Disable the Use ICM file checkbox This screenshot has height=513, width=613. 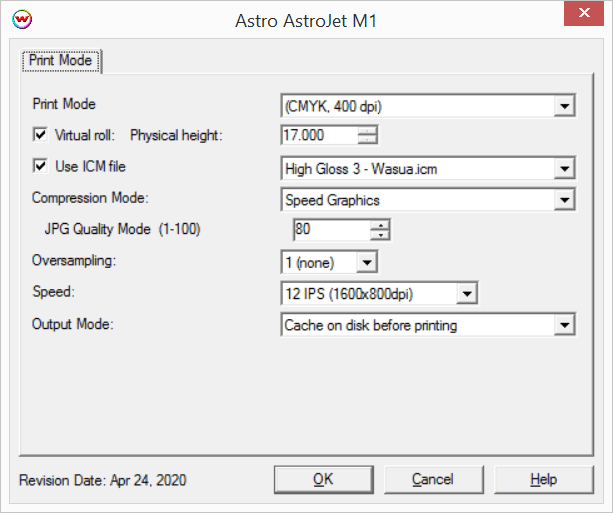tap(40, 166)
